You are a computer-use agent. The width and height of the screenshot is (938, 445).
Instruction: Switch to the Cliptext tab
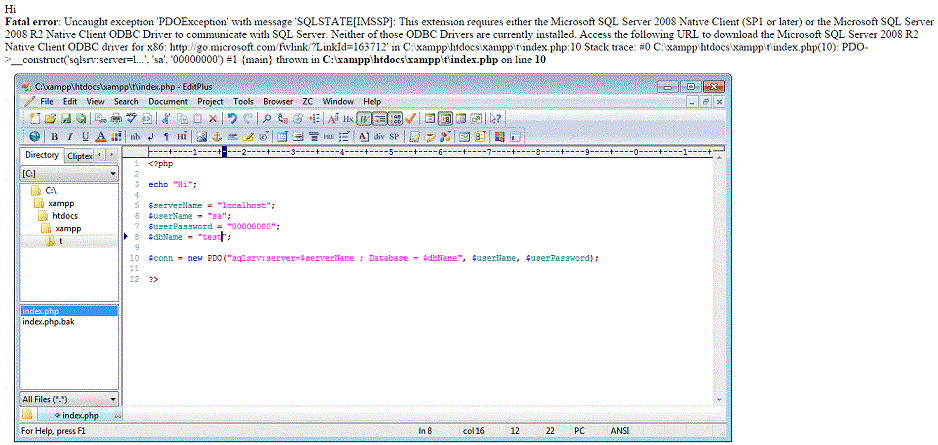[79, 156]
